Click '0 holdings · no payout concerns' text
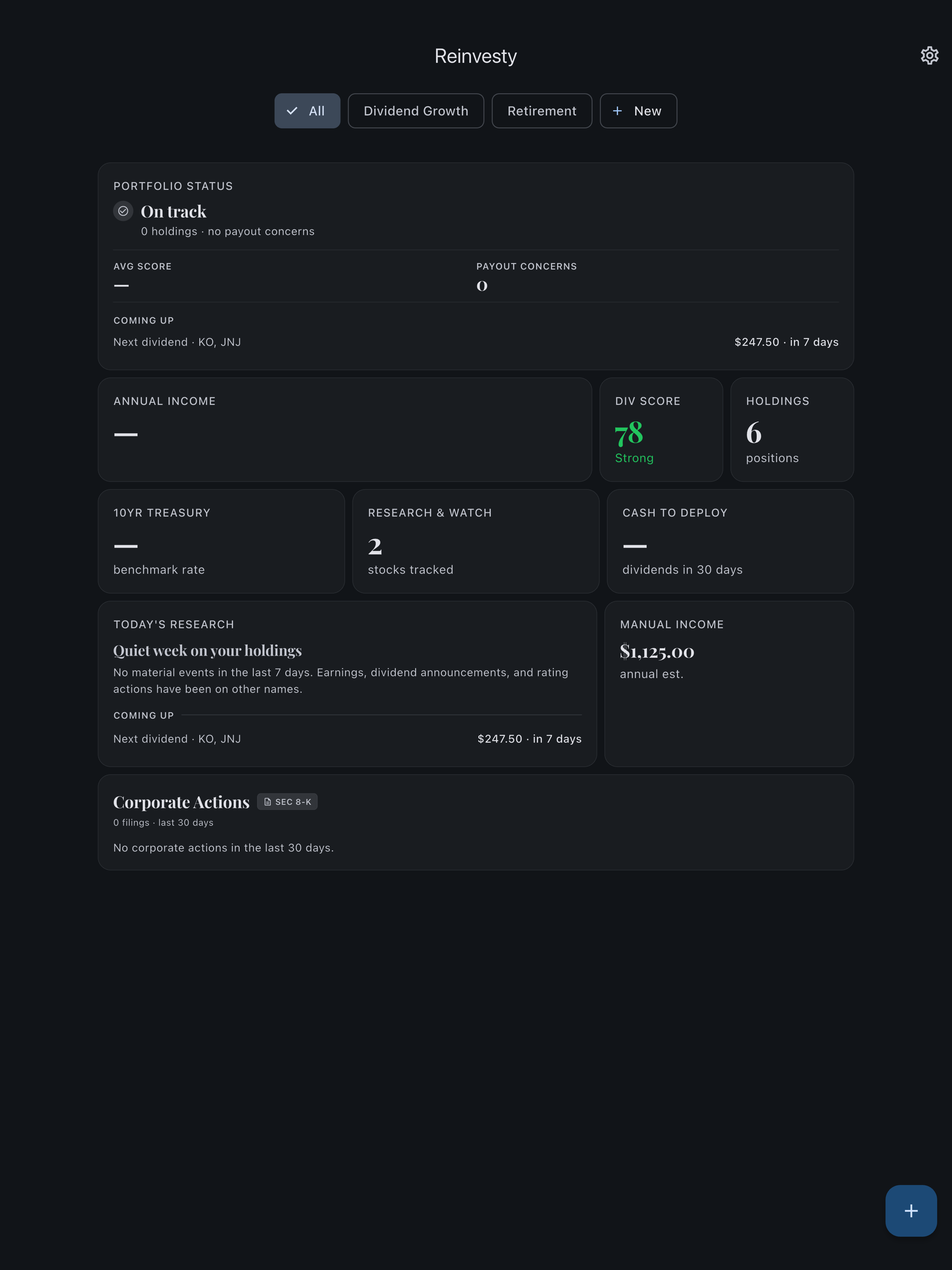952x1270 pixels. click(227, 231)
